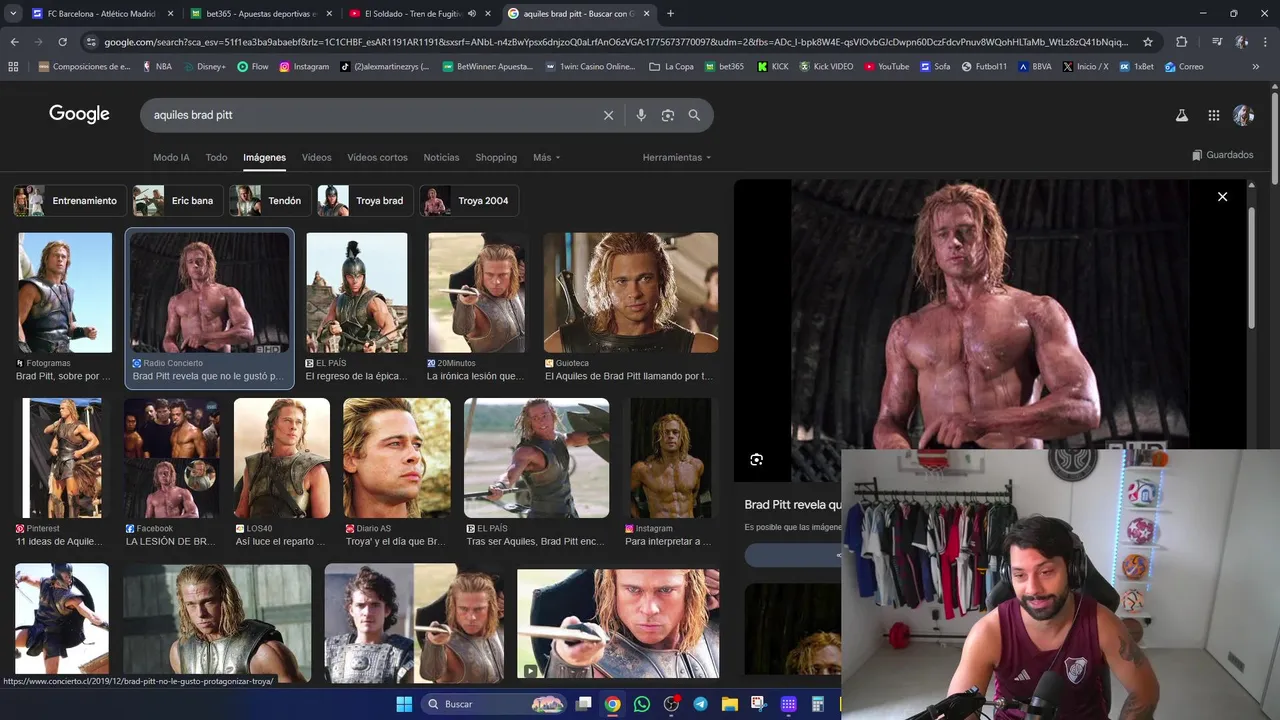This screenshot has height=720, width=1280.
Task: Open the Guioteca image result
Action: (x=630, y=293)
